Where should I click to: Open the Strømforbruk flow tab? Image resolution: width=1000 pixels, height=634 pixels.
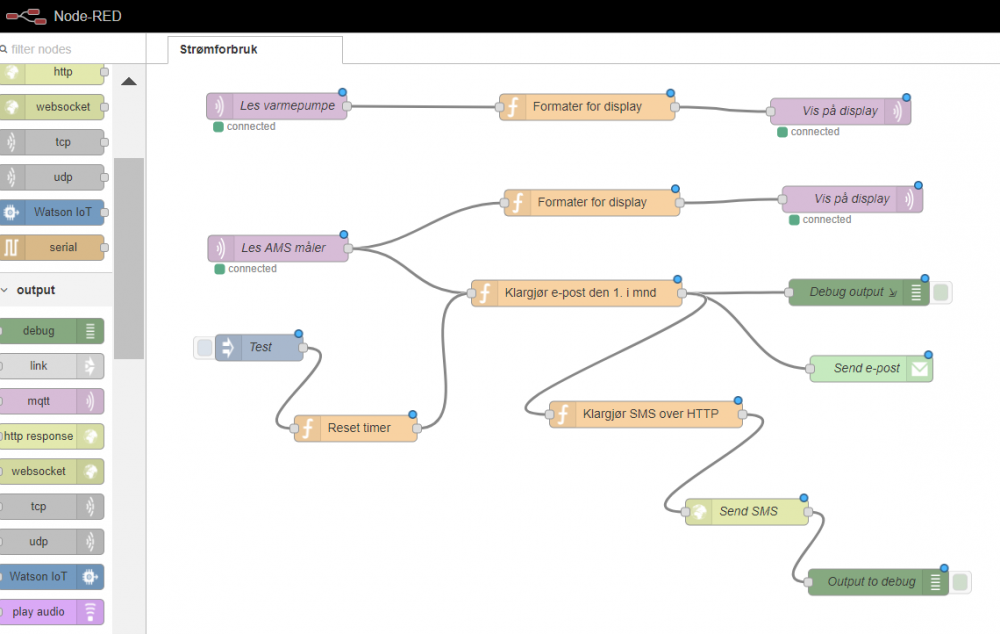219,49
